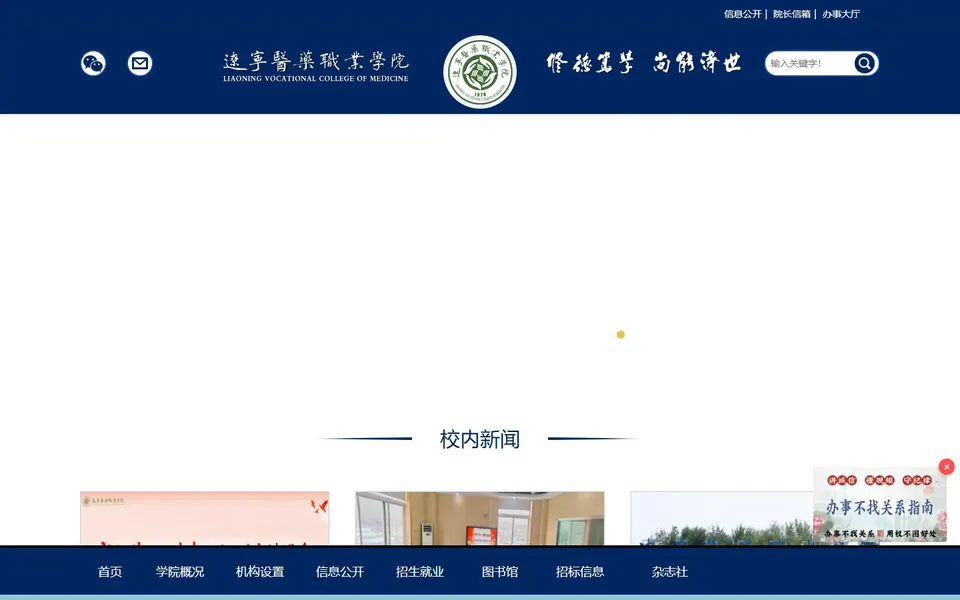Screen dimensions: 960x600
Task: Click the email envelope icon
Action: tap(140, 63)
